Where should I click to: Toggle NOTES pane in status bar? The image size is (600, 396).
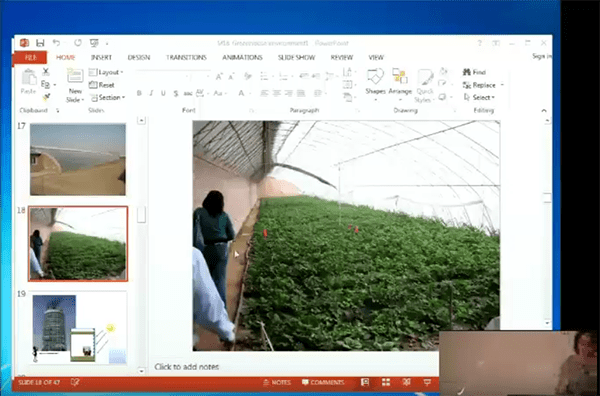click(x=277, y=382)
